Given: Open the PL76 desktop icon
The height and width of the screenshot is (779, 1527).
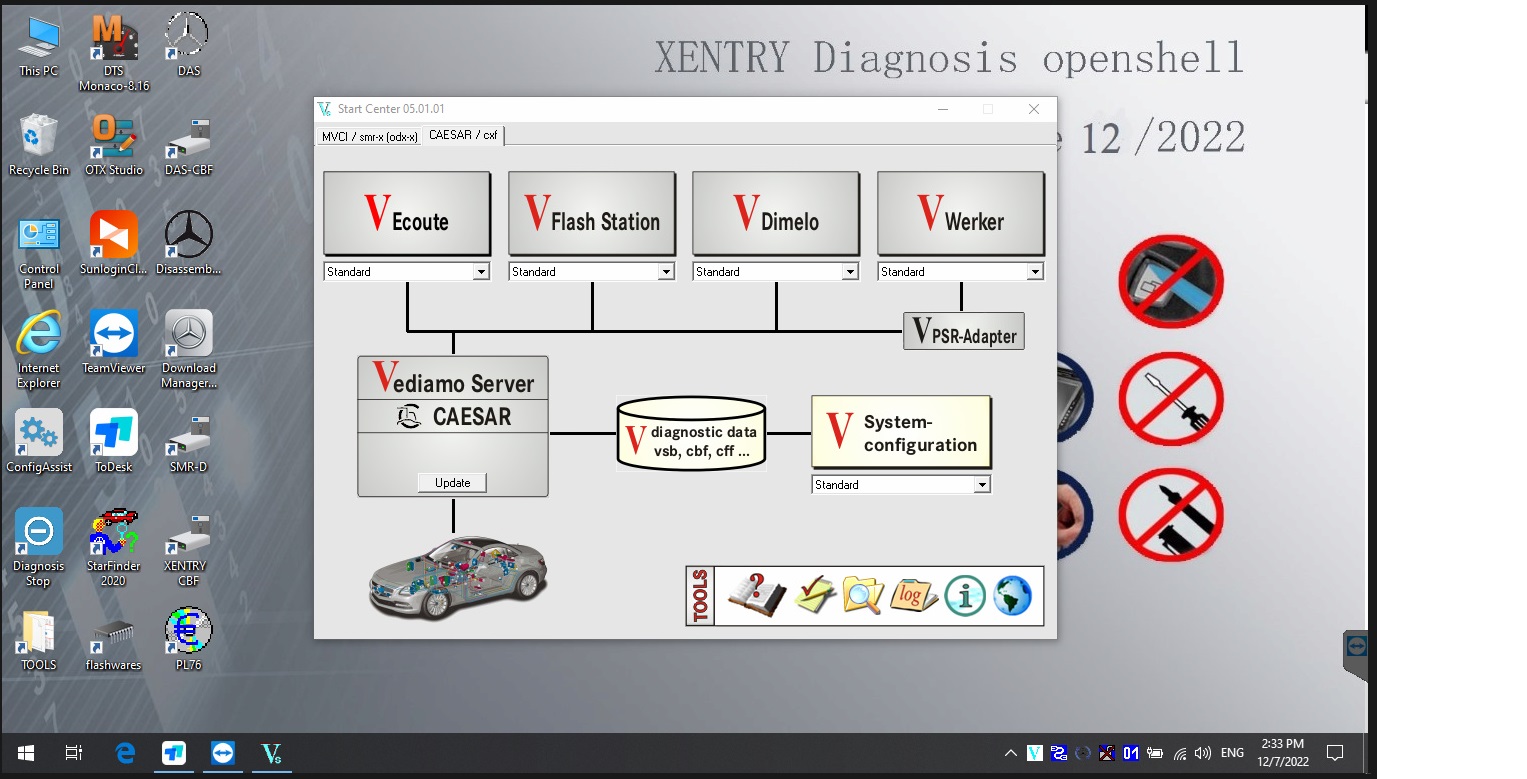Looking at the screenshot, I should pos(188,639).
